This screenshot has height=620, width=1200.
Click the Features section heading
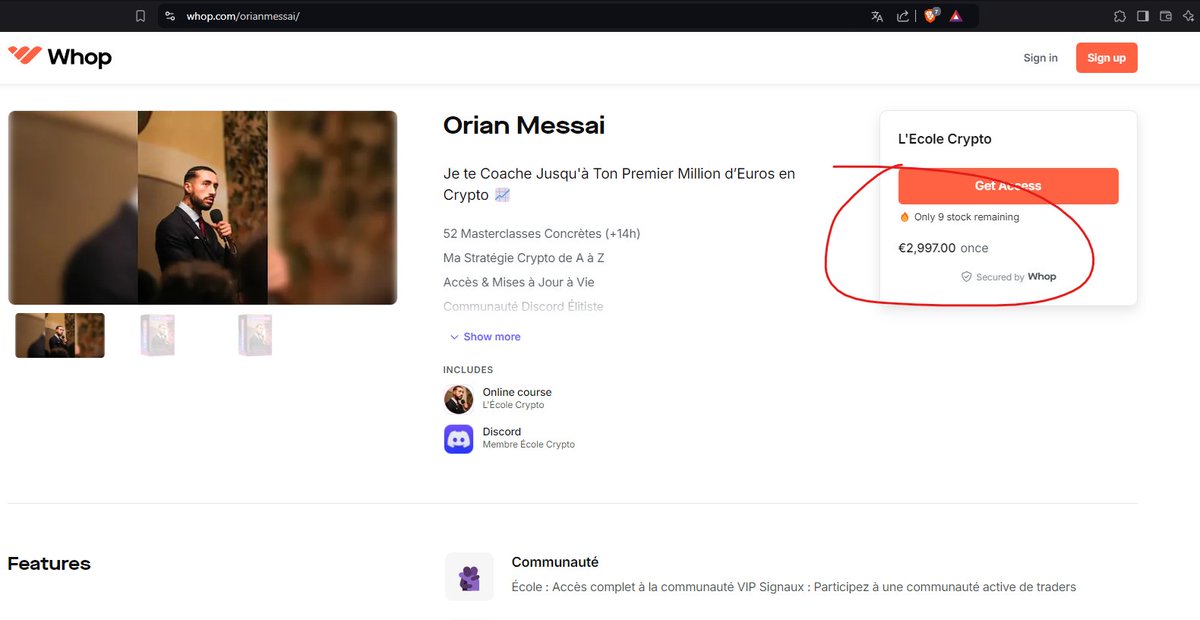(49, 564)
